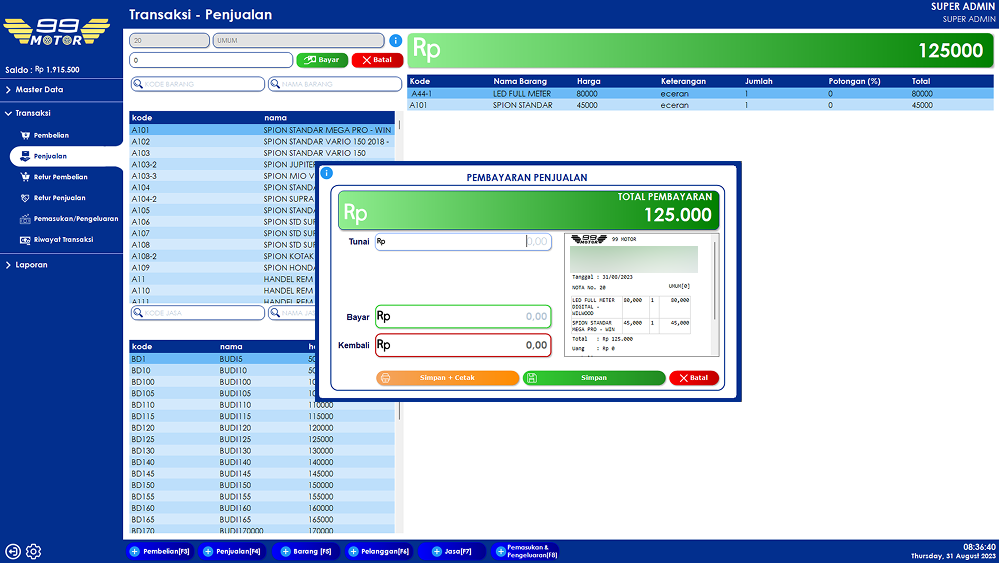Click the Bayar amount field

point(463,317)
